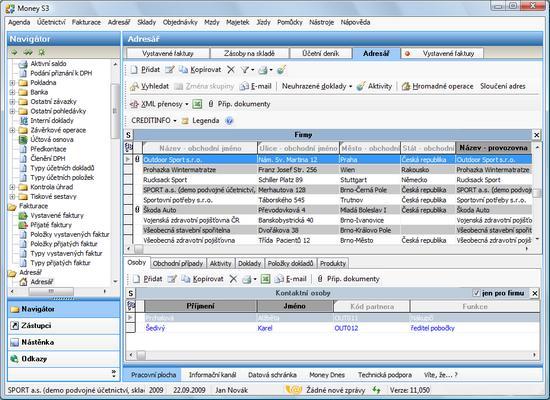Viewport: 550px width, 400px height.
Task: Click the Excel icon in the Osoby toolbar
Action: 266,279
